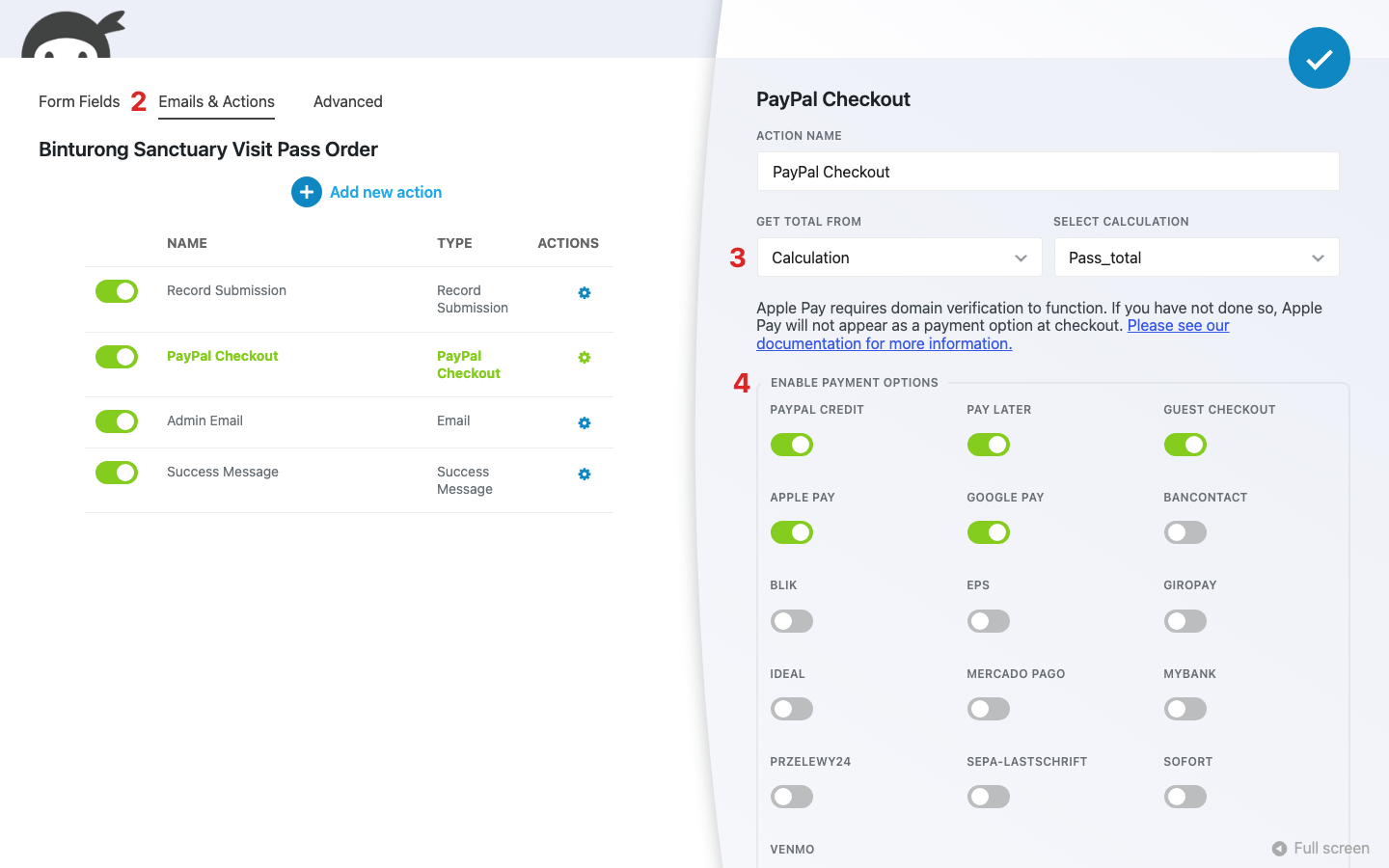Open the Get Total From dropdown
The height and width of the screenshot is (868, 1389).
[x=899, y=258]
